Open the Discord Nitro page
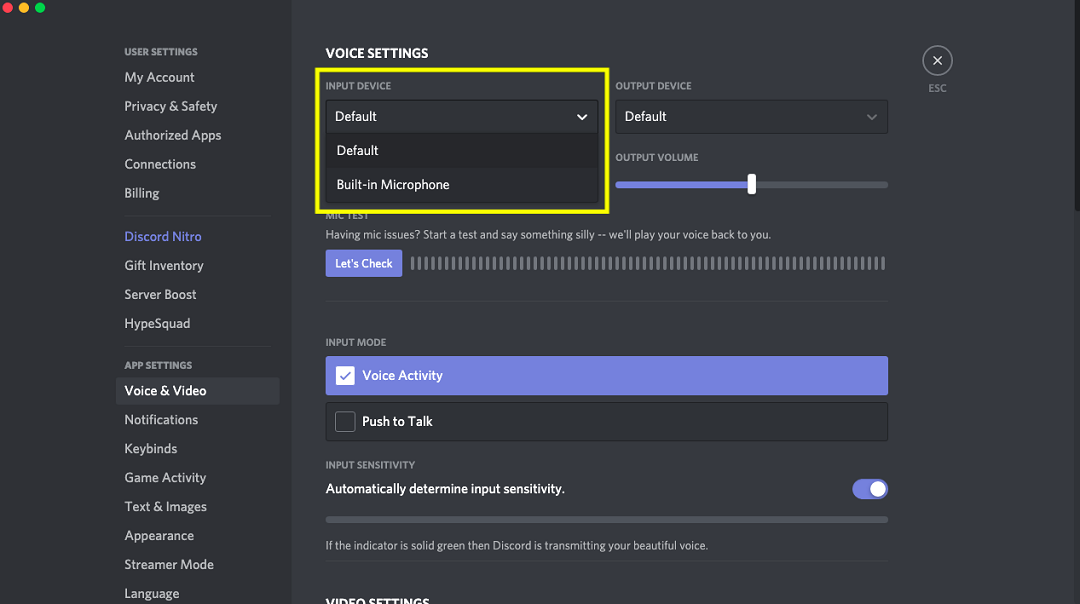The height and width of the screenshot is (604, 1080). click(163, 237)
